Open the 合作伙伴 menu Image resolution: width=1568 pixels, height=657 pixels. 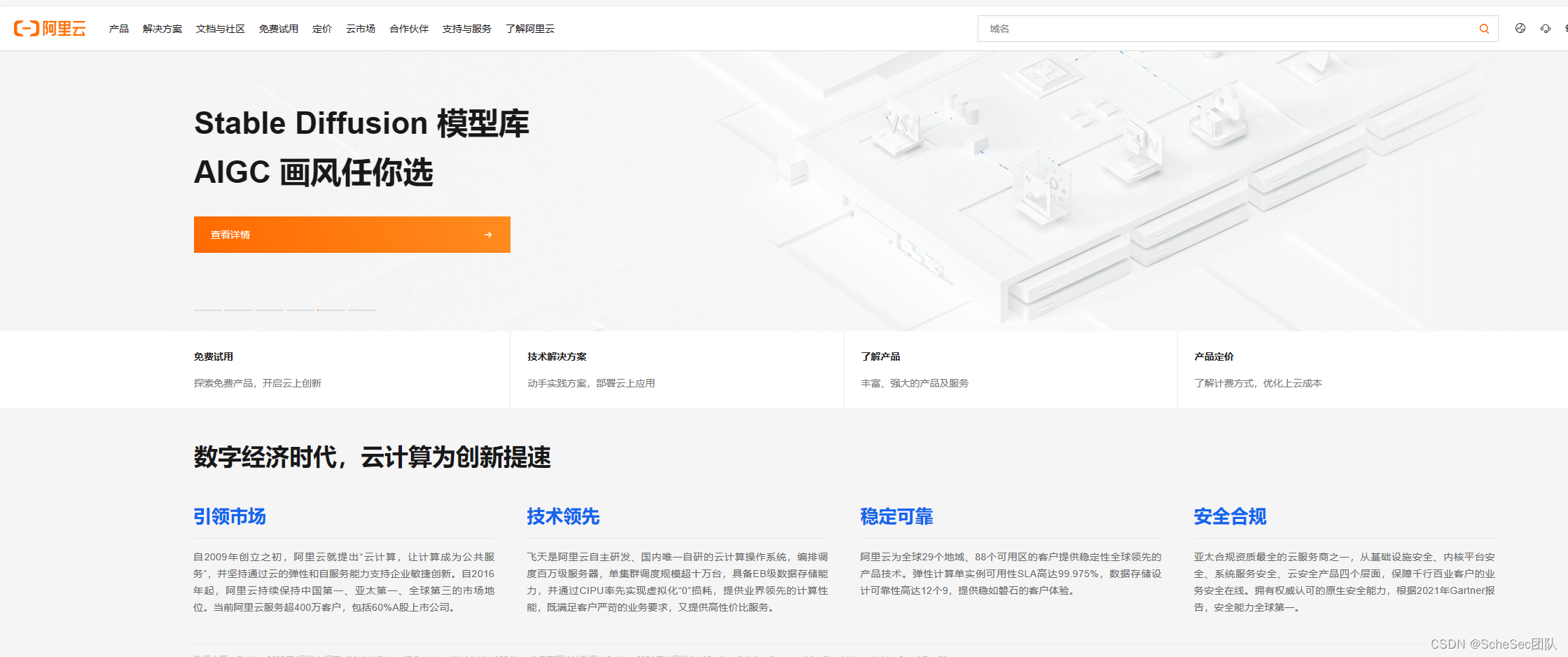click(409, 29)
